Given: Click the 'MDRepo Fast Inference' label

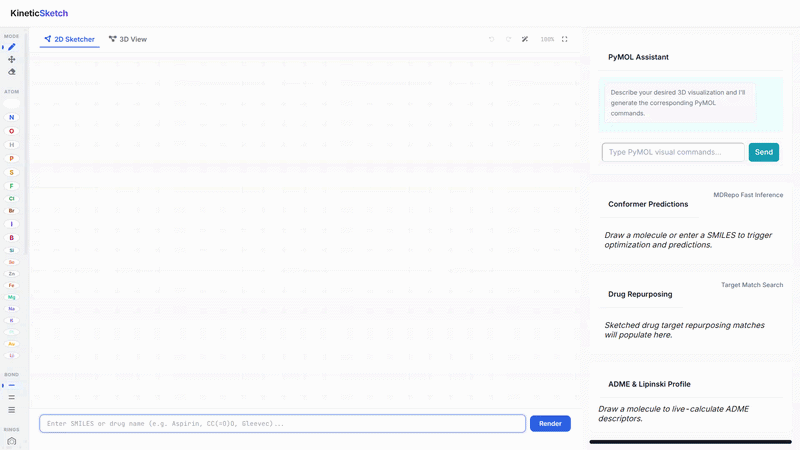Looking at the screenshot, I should [748, 195].
